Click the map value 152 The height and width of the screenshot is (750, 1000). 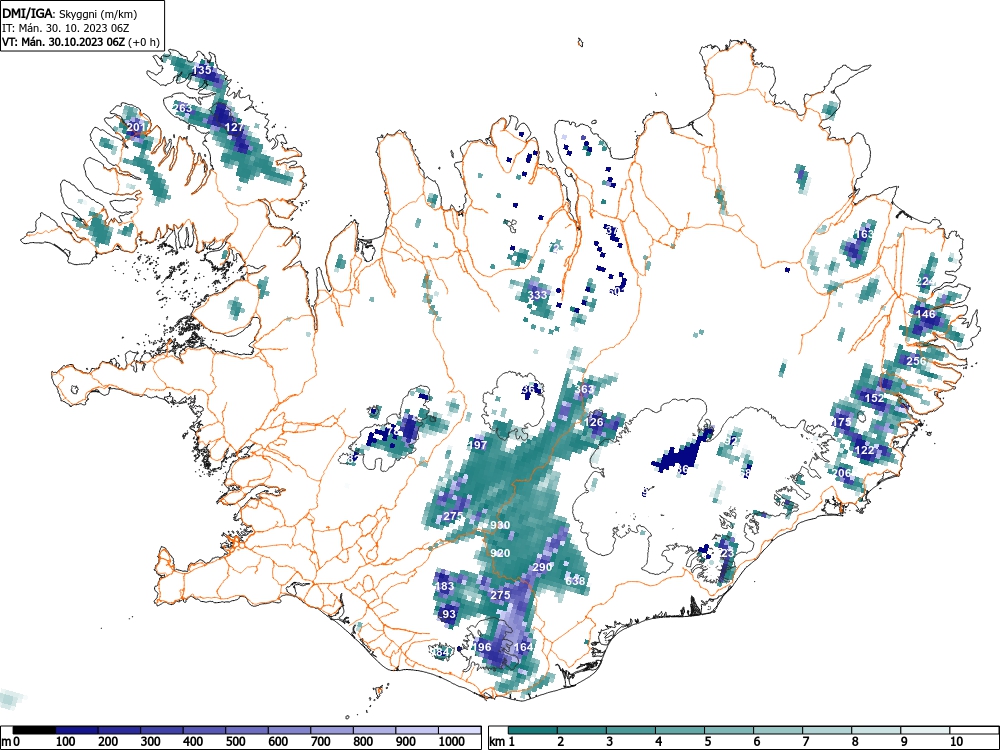pos(874,398)
